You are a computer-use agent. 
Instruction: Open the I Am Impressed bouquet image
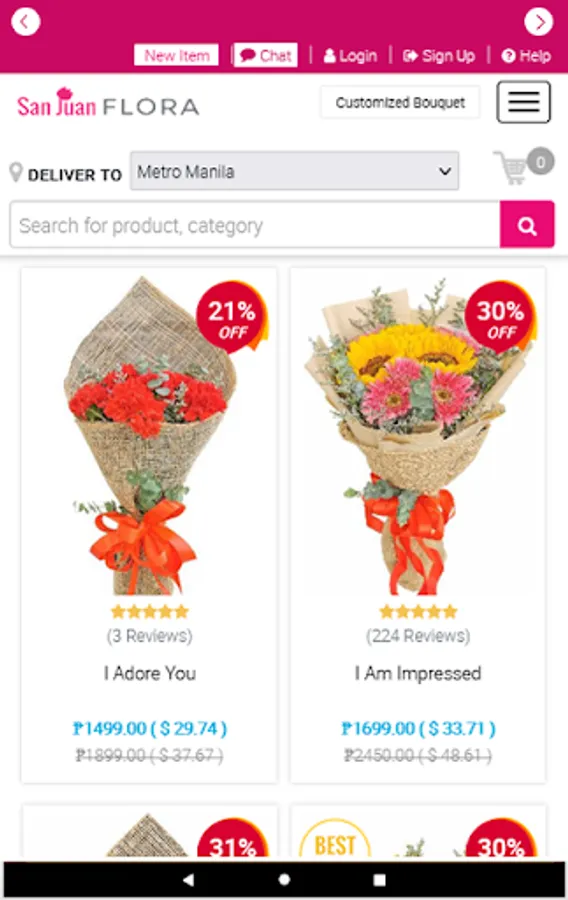pyautogui.click(x=418, y=435)
